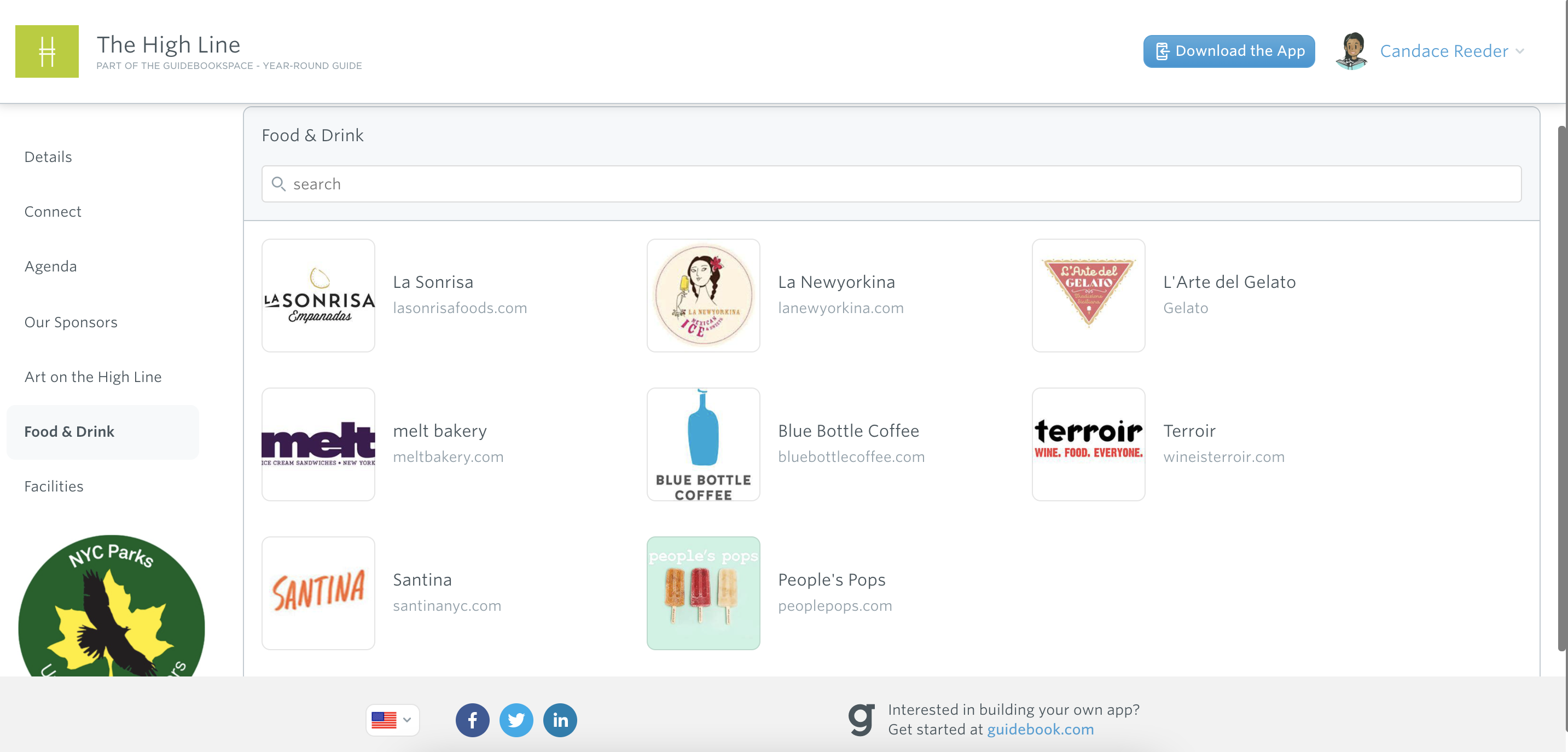Select the Food & Drink sidebar item
1568x752 pixels.
pyautogui.click(x=102, y=432)
